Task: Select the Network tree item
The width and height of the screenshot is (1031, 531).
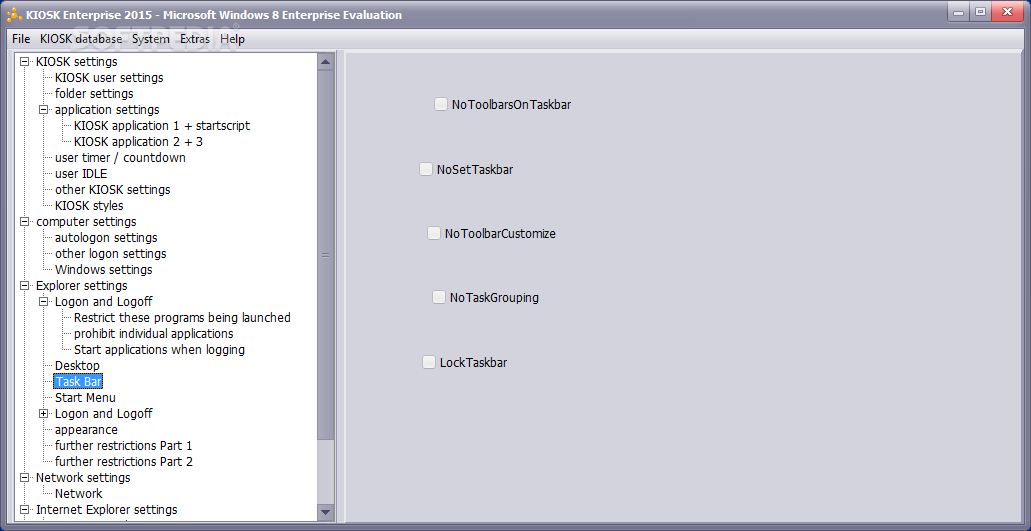Action: coord(78,494)
